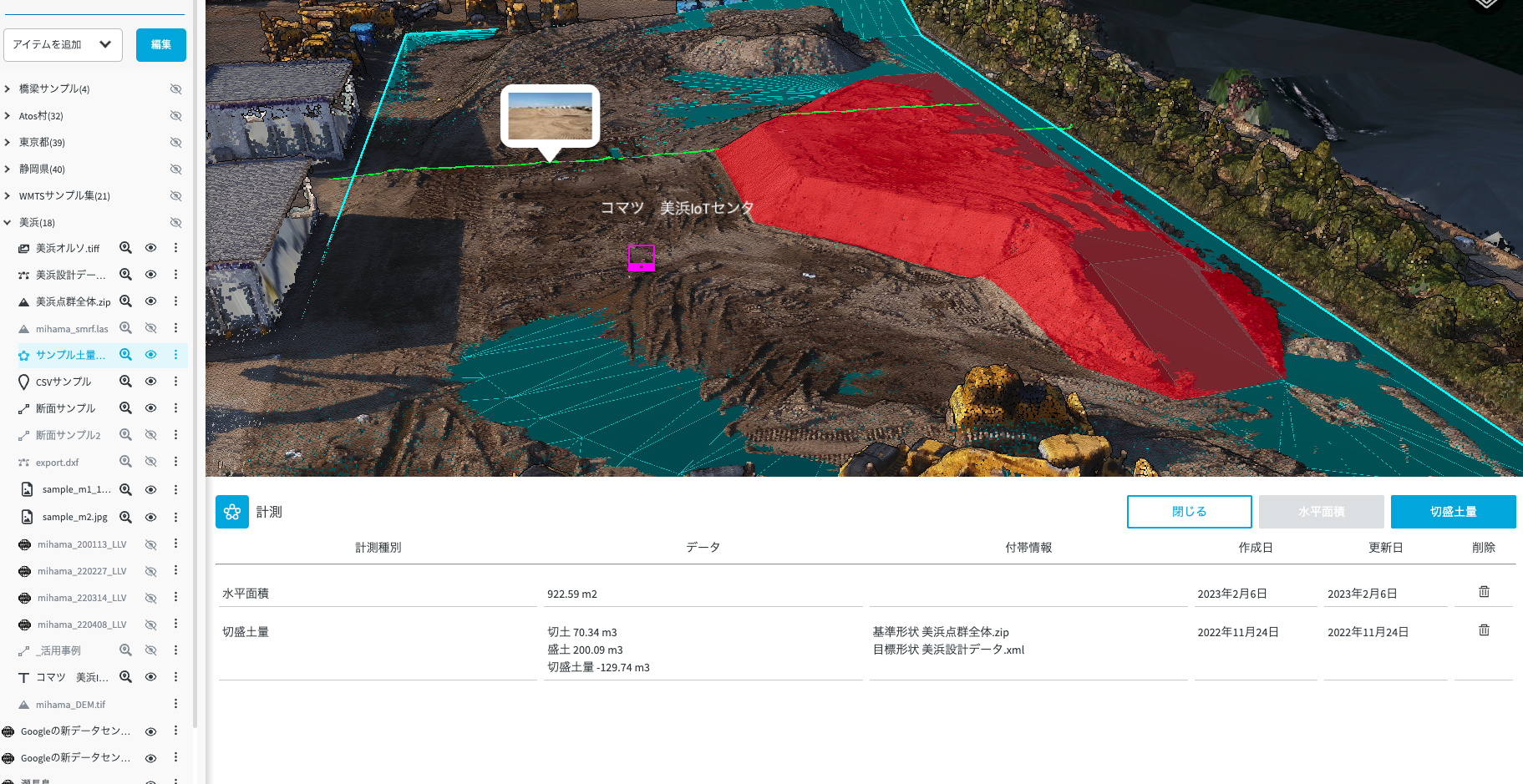Zoom to sample_m2.jpg item
The height and width of the screenshot is (784, 1523).
(x=125, y=518)
